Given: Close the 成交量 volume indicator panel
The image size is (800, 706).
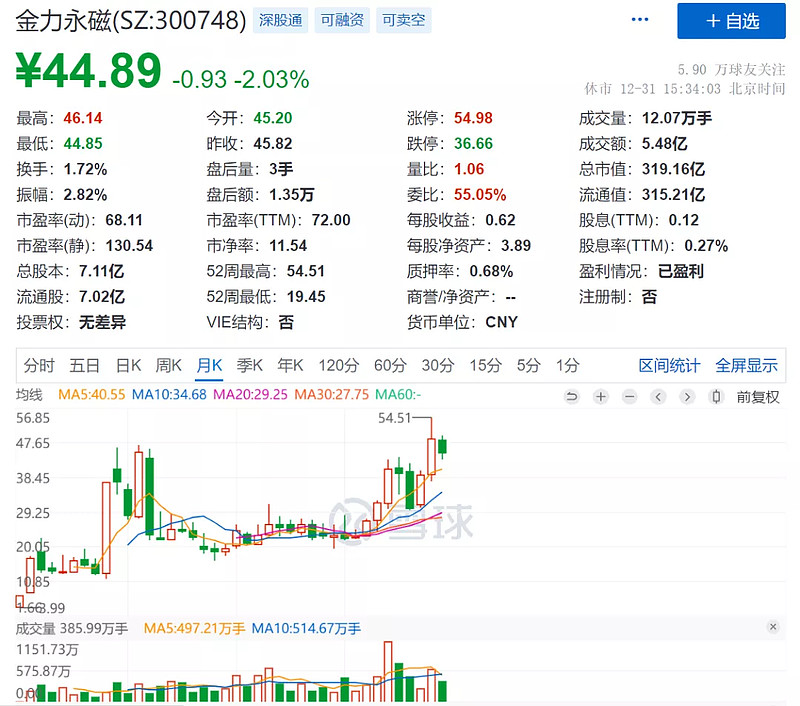Looking at the screenshot, I should point(773,627).
